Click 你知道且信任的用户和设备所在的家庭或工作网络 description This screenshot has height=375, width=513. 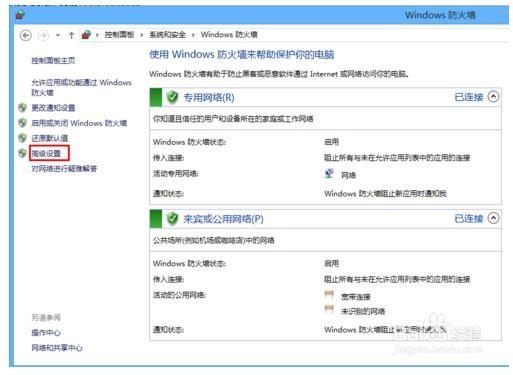tap(233, 119)
